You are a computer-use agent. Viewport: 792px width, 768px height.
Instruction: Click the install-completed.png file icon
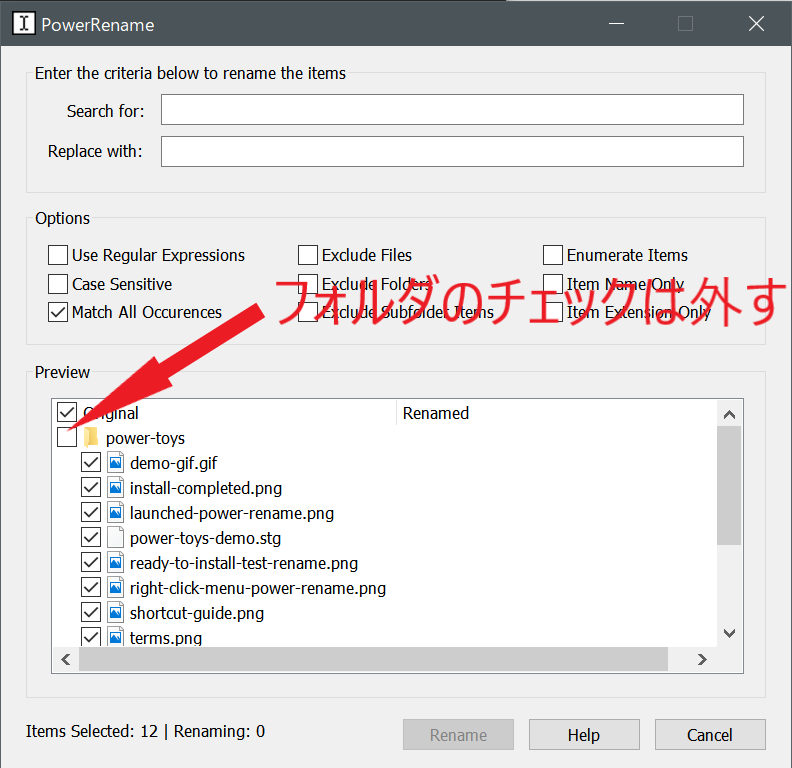pyautogui.click(x=115, y=488)
